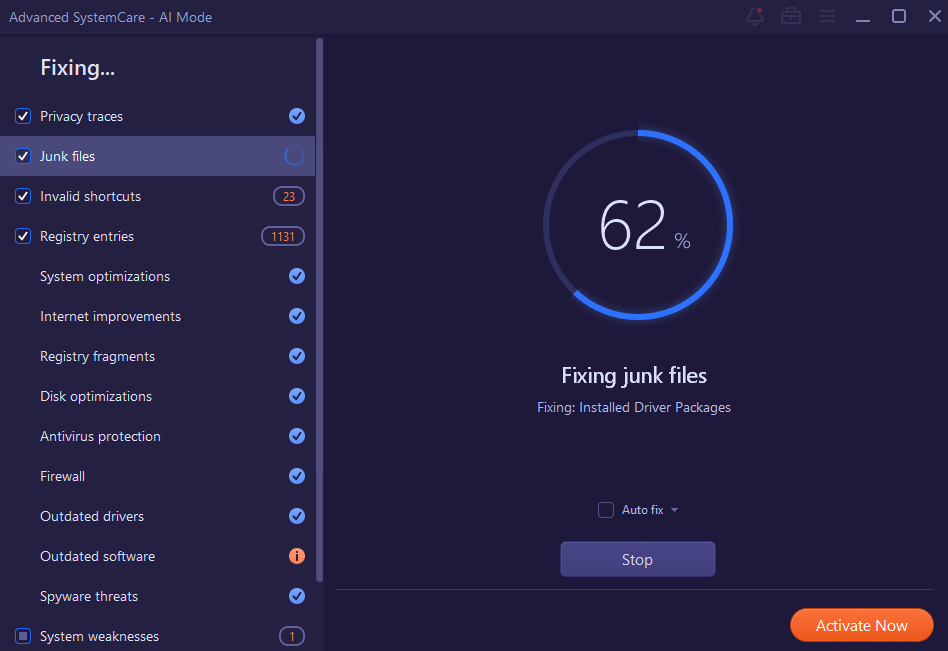Enable the Auto fix checkbox
The width and height of the screenshot is (948, 651).
click(606, 510)
